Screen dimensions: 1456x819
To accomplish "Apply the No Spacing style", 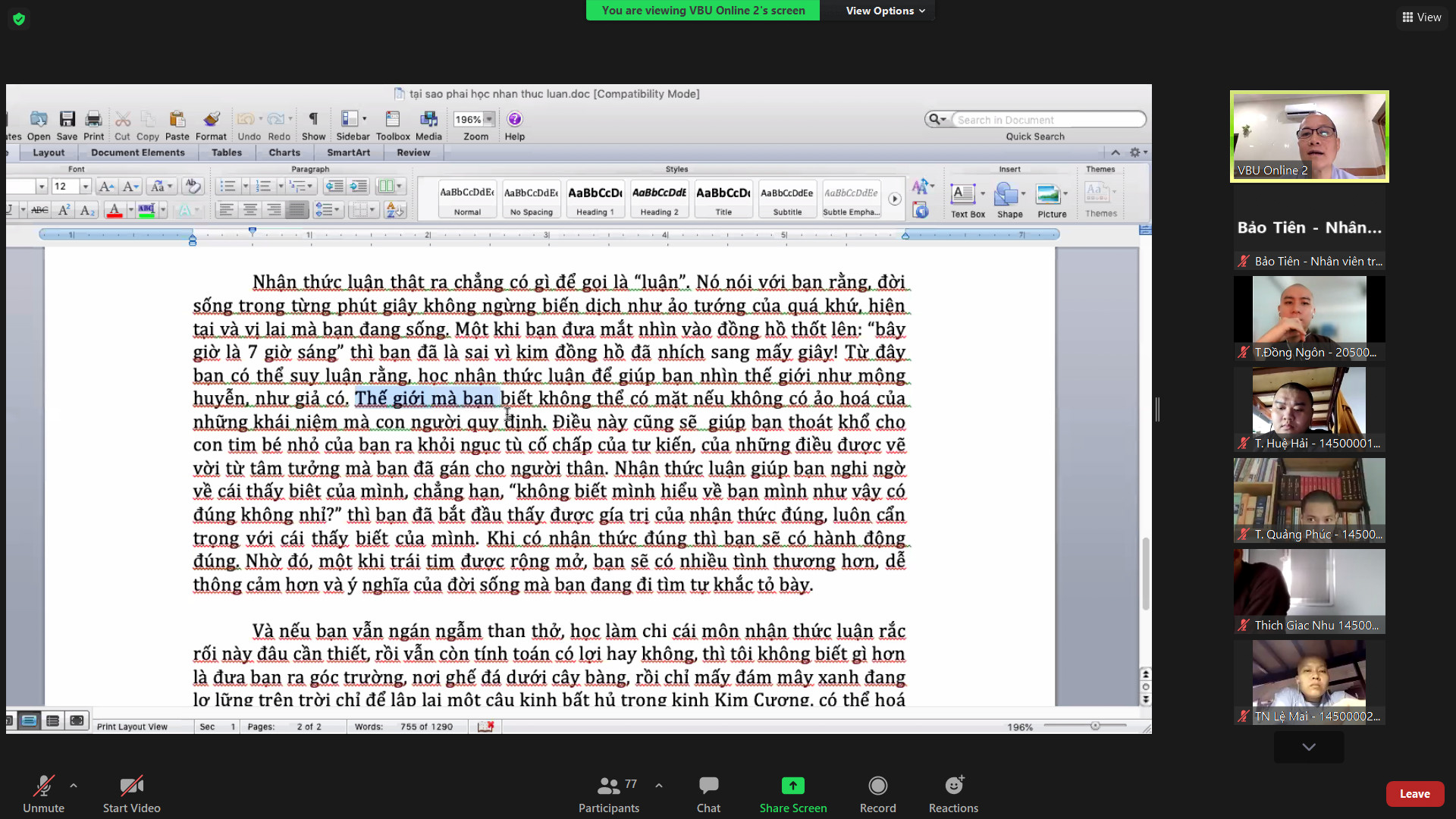I will coord(531,199).
